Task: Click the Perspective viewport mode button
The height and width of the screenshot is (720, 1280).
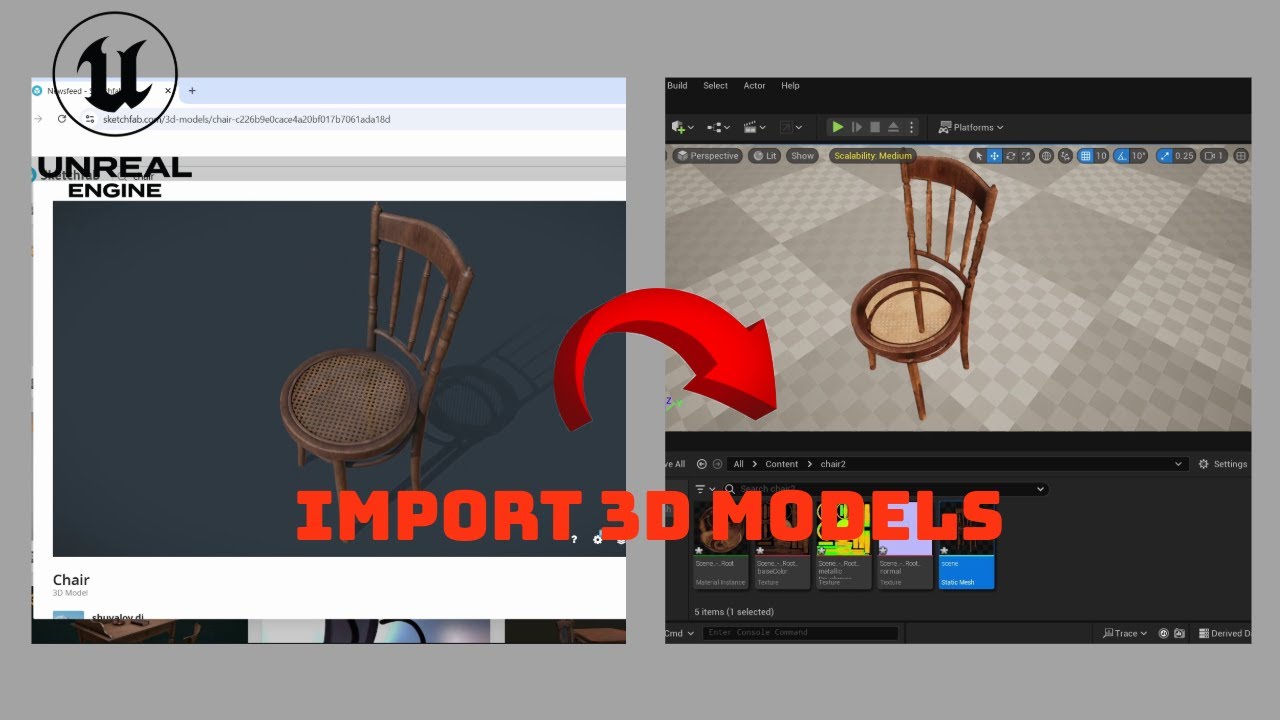Action: [707, 156]
